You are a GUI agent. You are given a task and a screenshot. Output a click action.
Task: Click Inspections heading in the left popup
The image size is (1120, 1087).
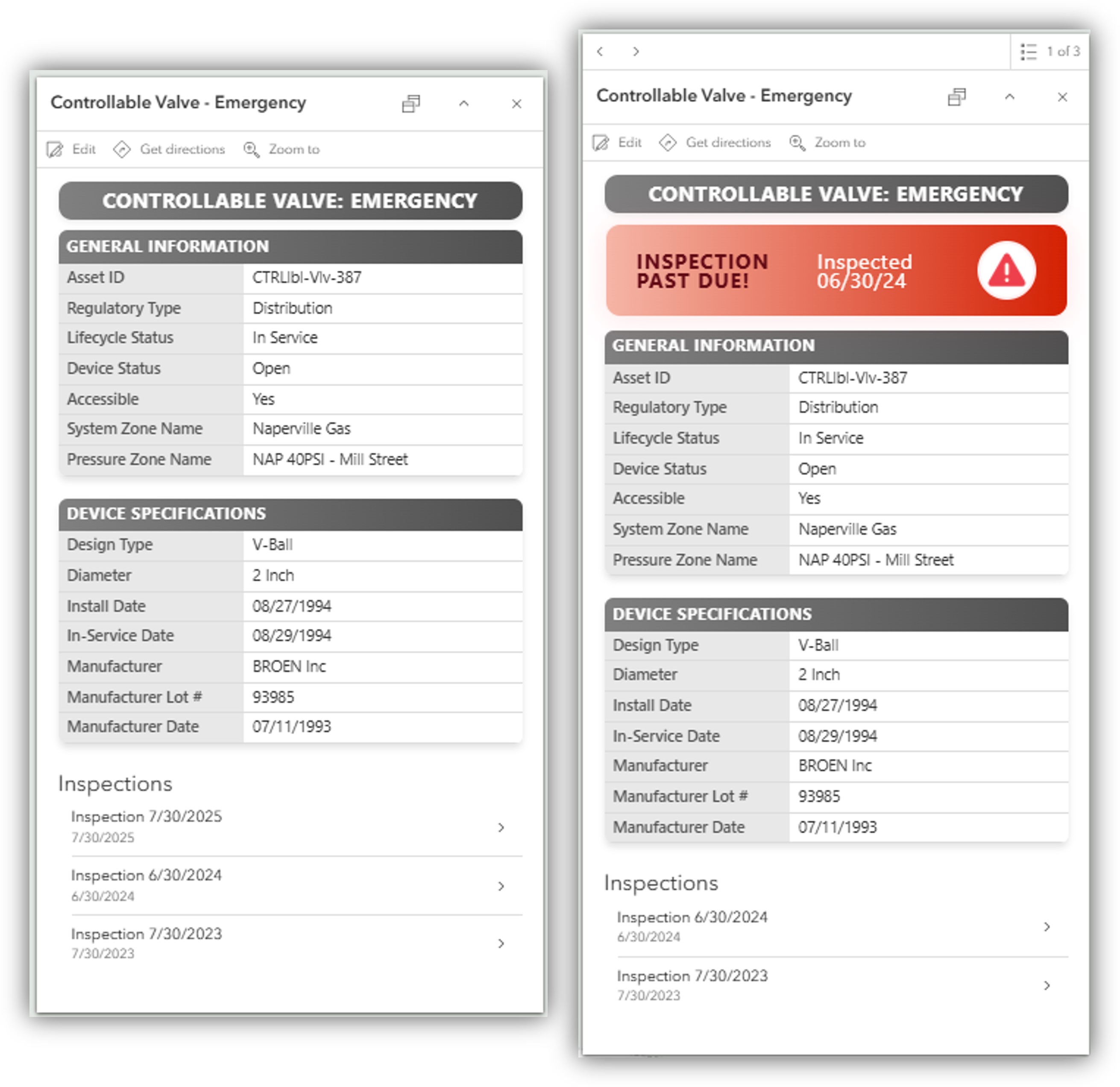[x=115, y=783]
